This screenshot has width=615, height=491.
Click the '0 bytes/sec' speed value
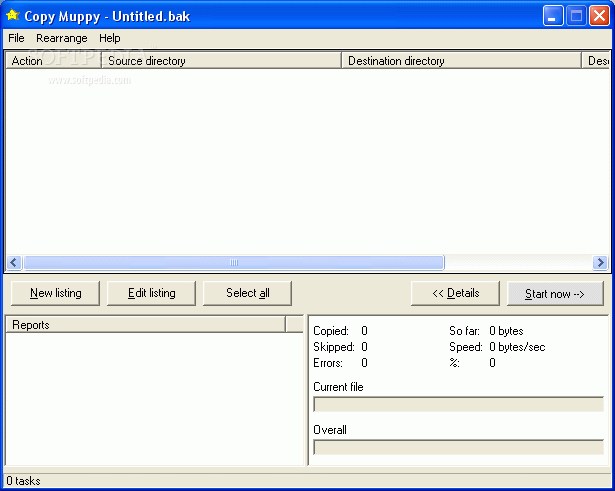(x=517, y=347)
